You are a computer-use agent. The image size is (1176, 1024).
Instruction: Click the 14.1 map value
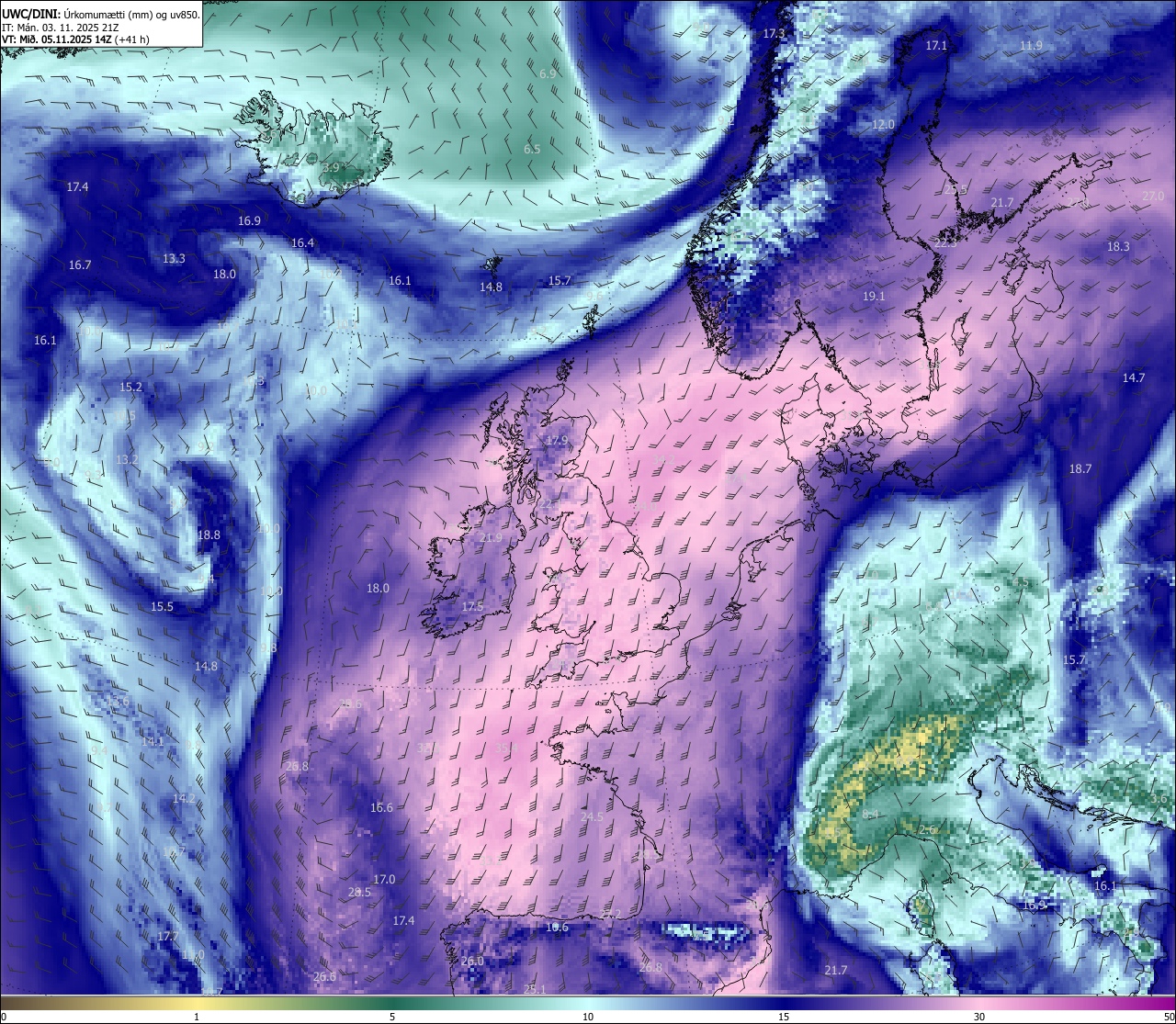pyautogui.click(x=153, y=741)
